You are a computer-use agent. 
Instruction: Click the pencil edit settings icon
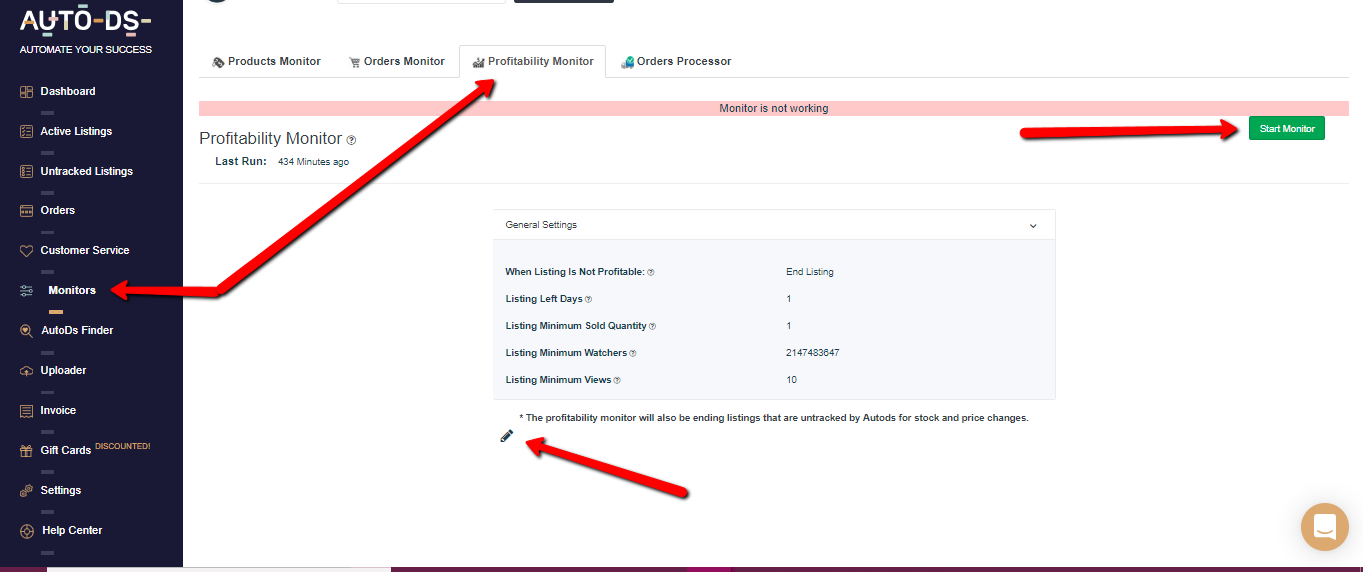click(506, 436)
